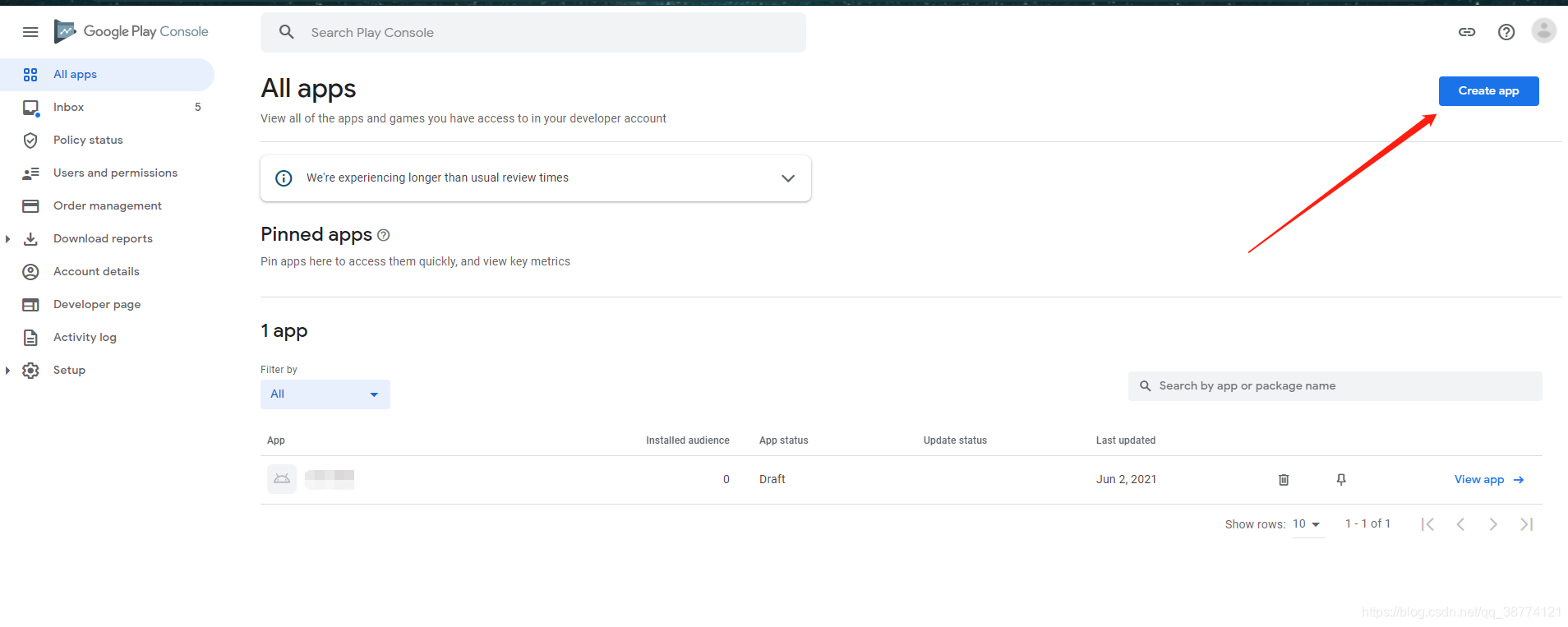Click the Jun 2, 2021 date cell
1568x627 pixels.
point(1126,480)
